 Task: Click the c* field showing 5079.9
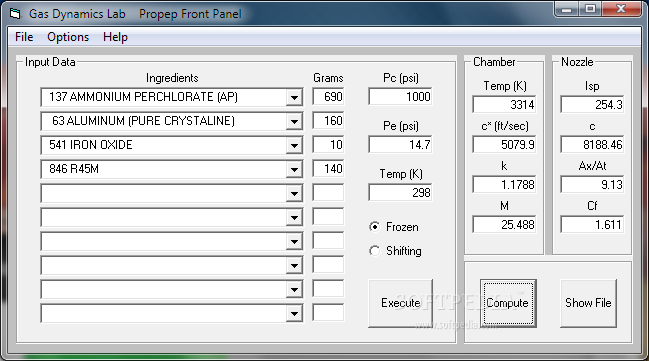[504, 145]
